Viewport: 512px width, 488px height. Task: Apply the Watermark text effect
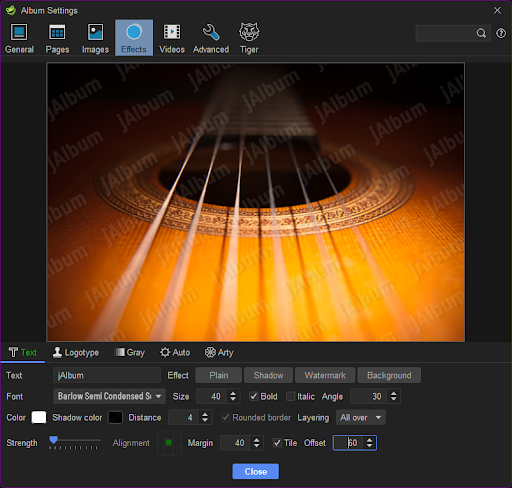[x=325, y=375]
